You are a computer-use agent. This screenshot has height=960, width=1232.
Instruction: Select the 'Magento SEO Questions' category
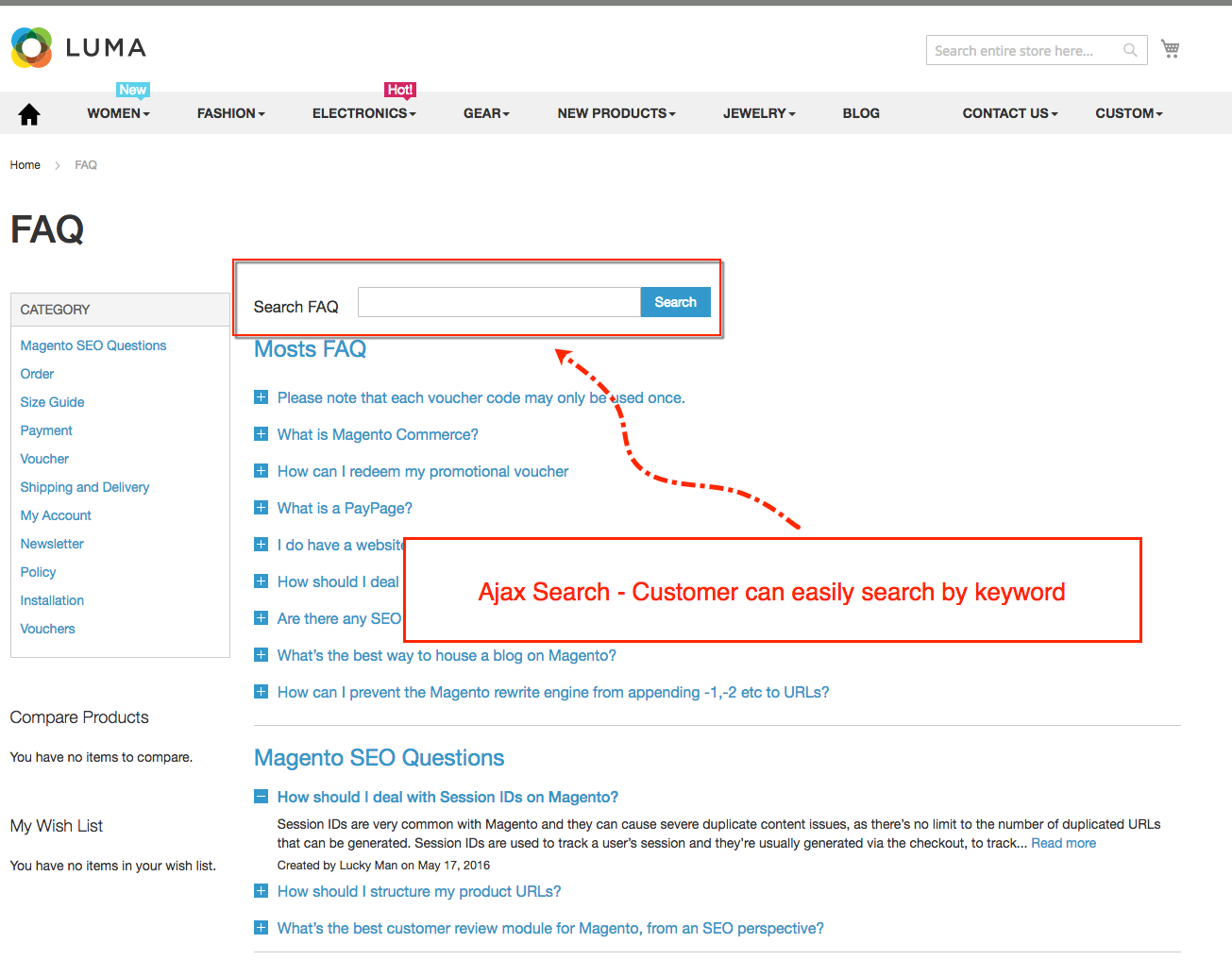click(x=93, y=345)
